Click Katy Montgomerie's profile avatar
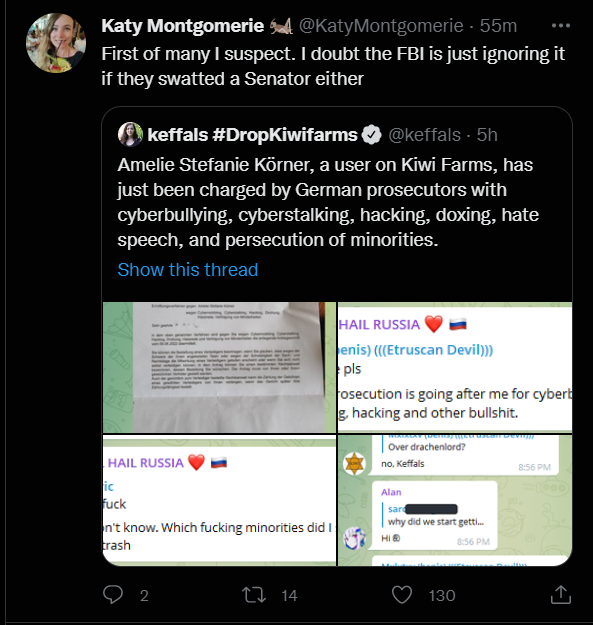The height and width of the screenshot is (625, 593). pyautogui.click(x=56, y=43)
